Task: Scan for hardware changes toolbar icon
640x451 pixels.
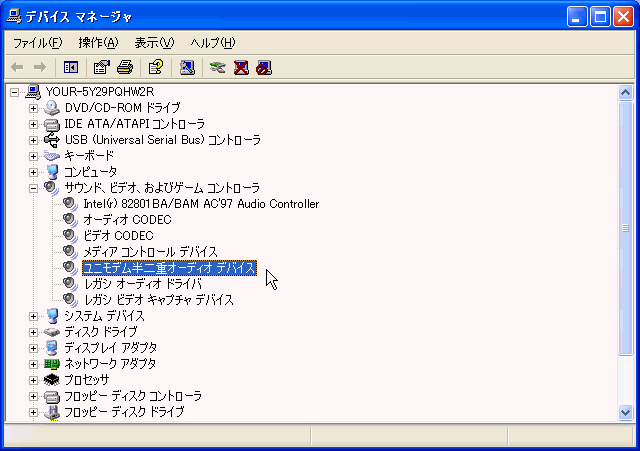Action: 187,67
